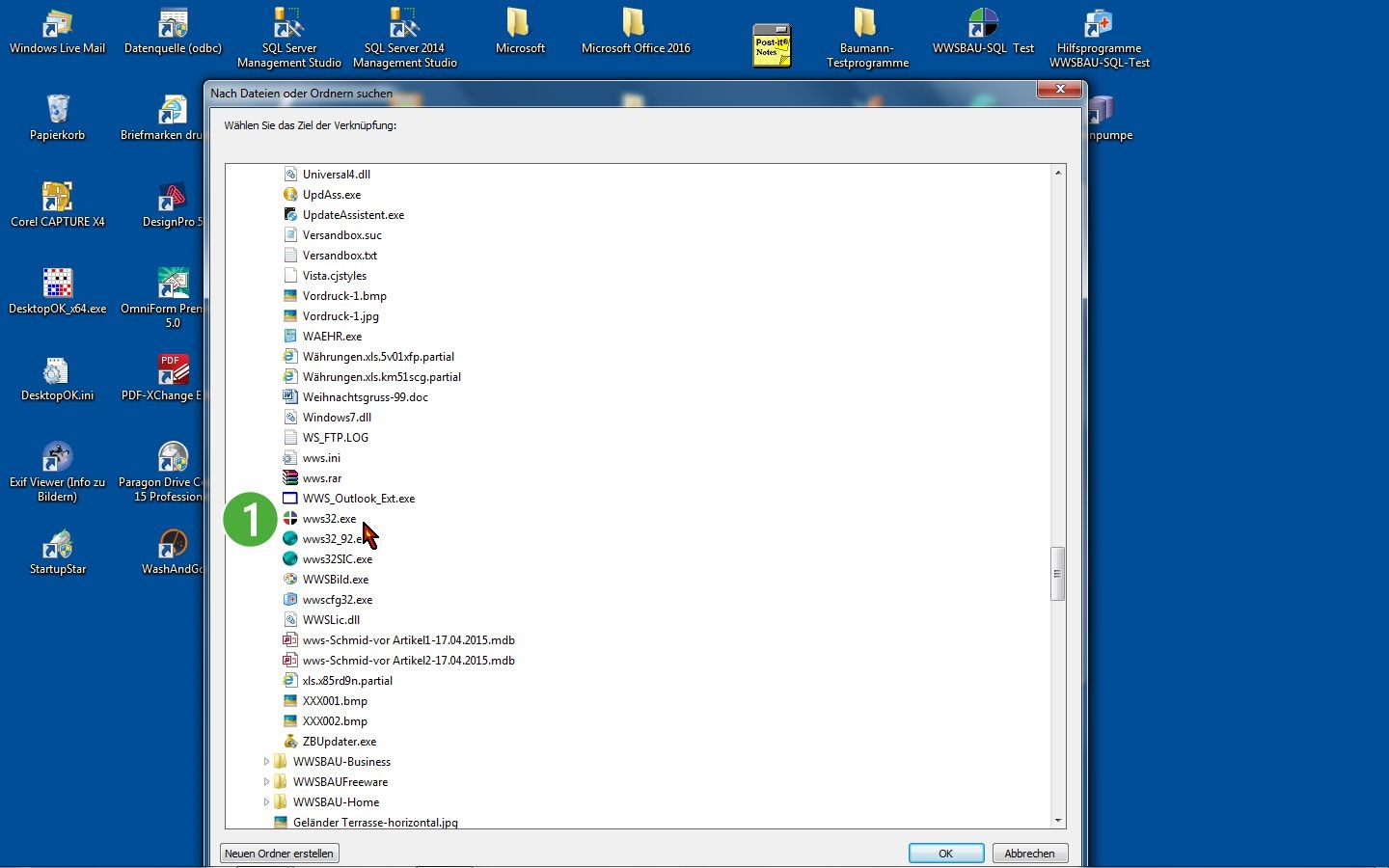
Task: Select UpdAss.exe in the list
Action: [332, 195]
